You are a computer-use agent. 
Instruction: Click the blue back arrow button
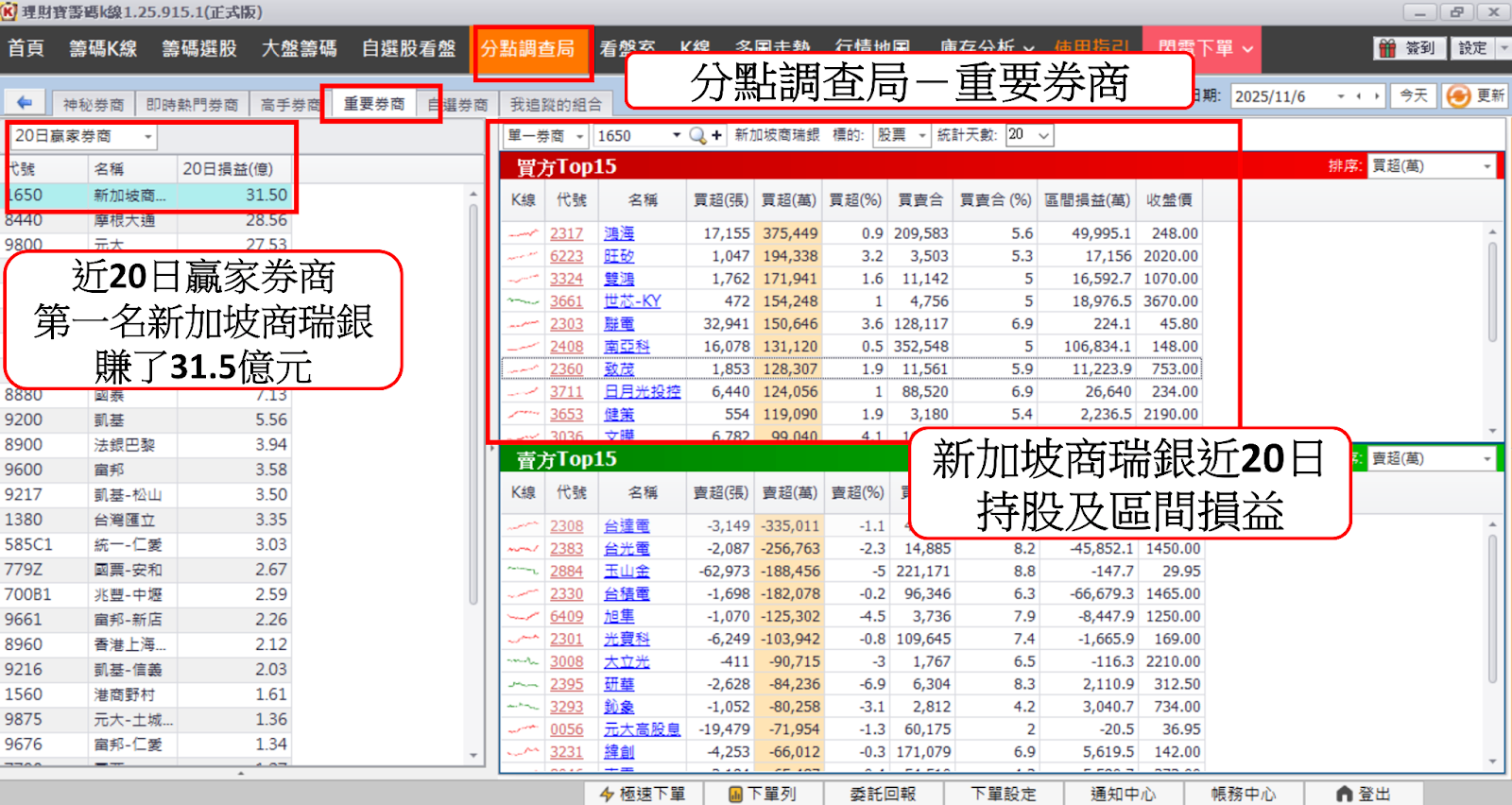pos(25,102)
